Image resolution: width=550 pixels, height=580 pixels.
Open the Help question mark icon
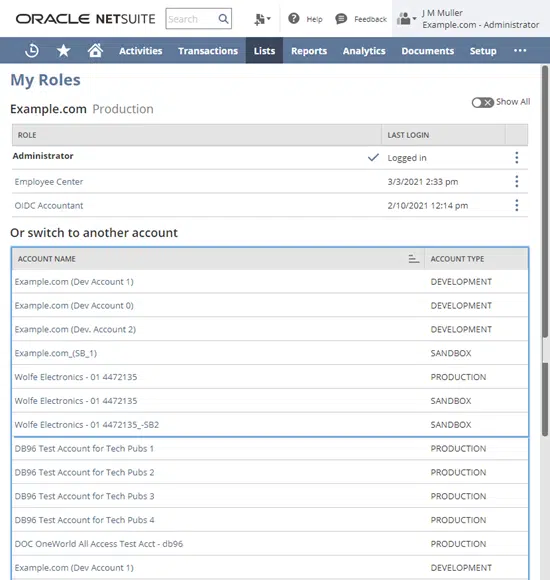pyautogui.click(x=294, y=18)
